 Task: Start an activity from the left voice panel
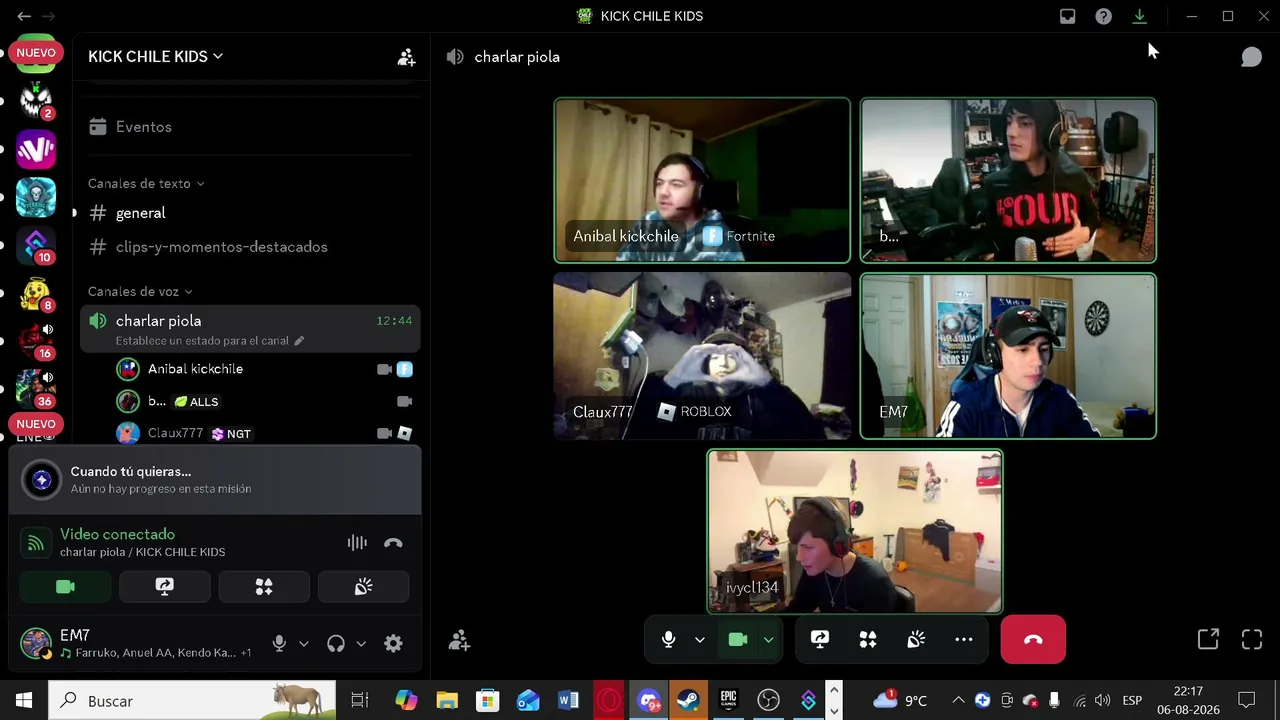[x=264, y=587]
